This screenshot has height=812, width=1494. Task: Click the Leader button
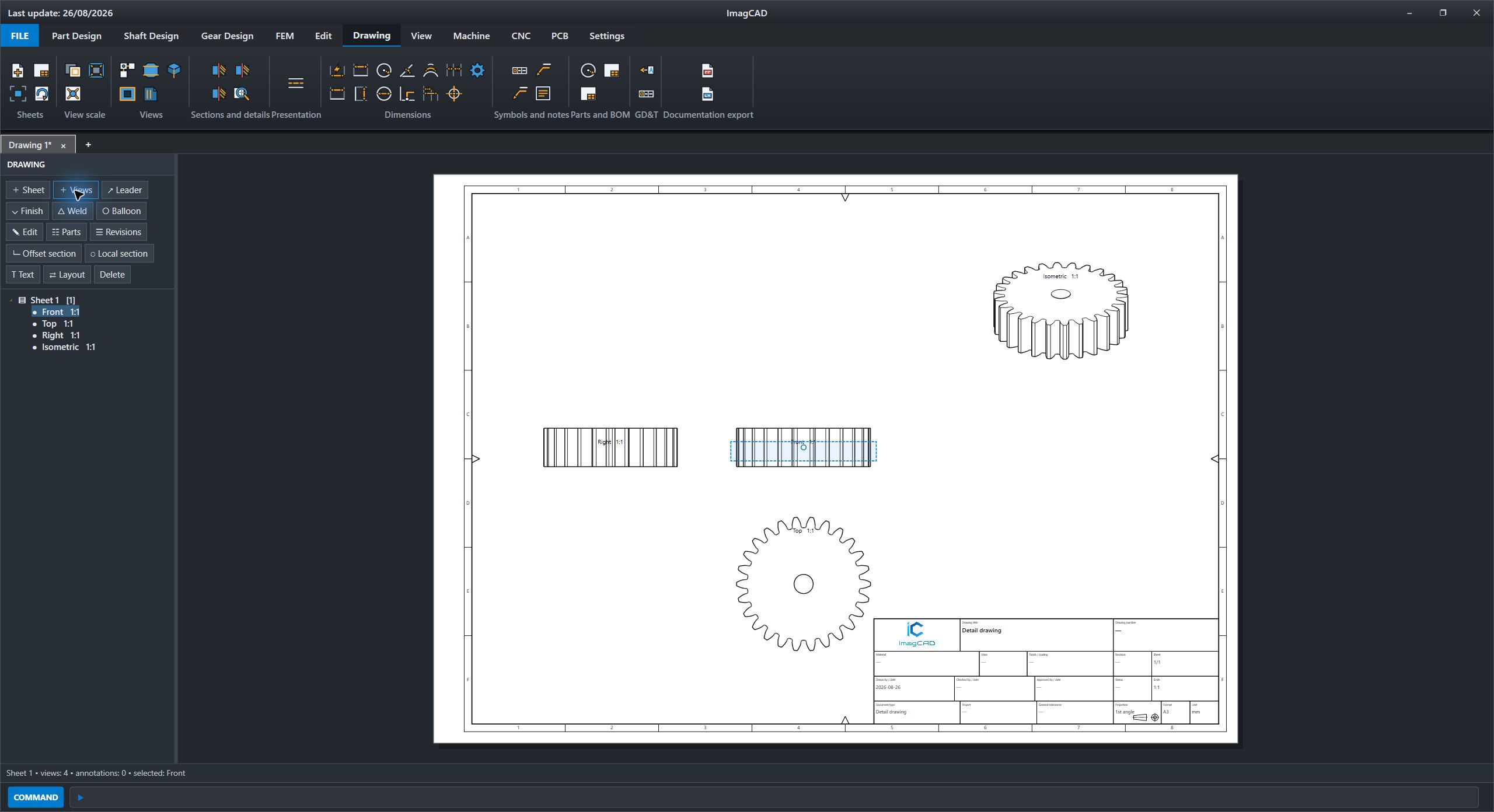(x=124, y=190)
